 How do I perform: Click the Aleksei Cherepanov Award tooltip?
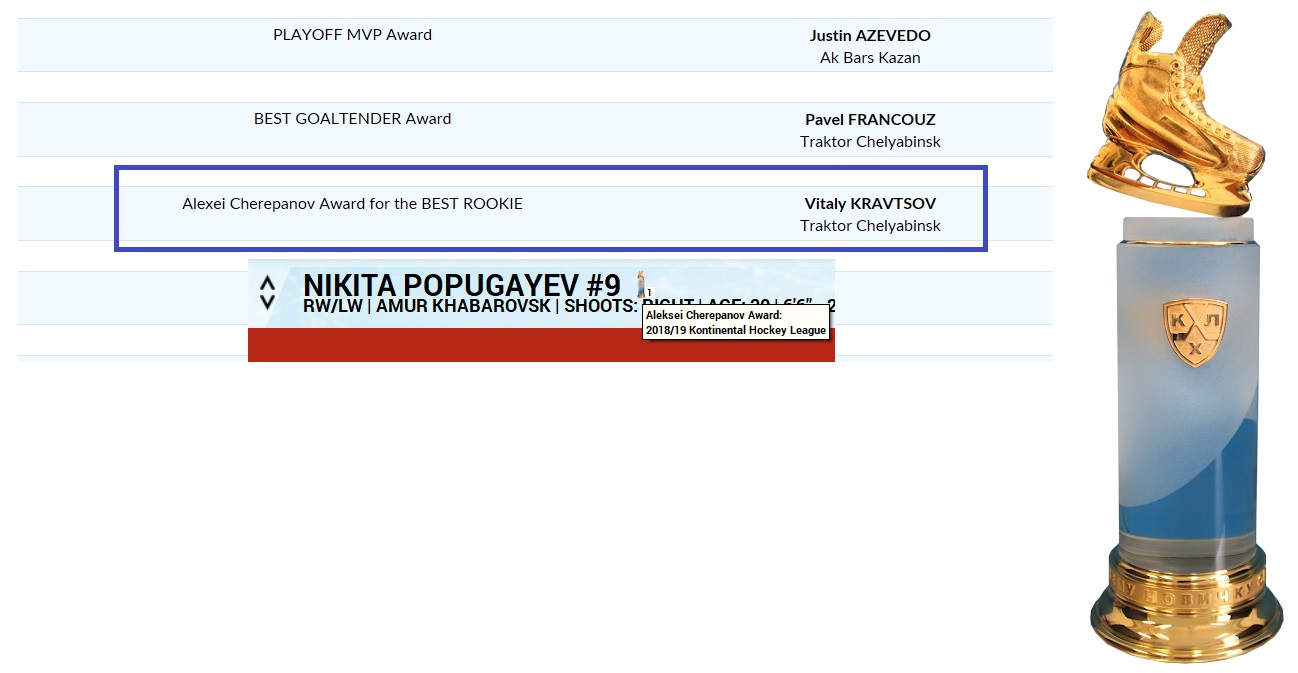click(736, 323)
